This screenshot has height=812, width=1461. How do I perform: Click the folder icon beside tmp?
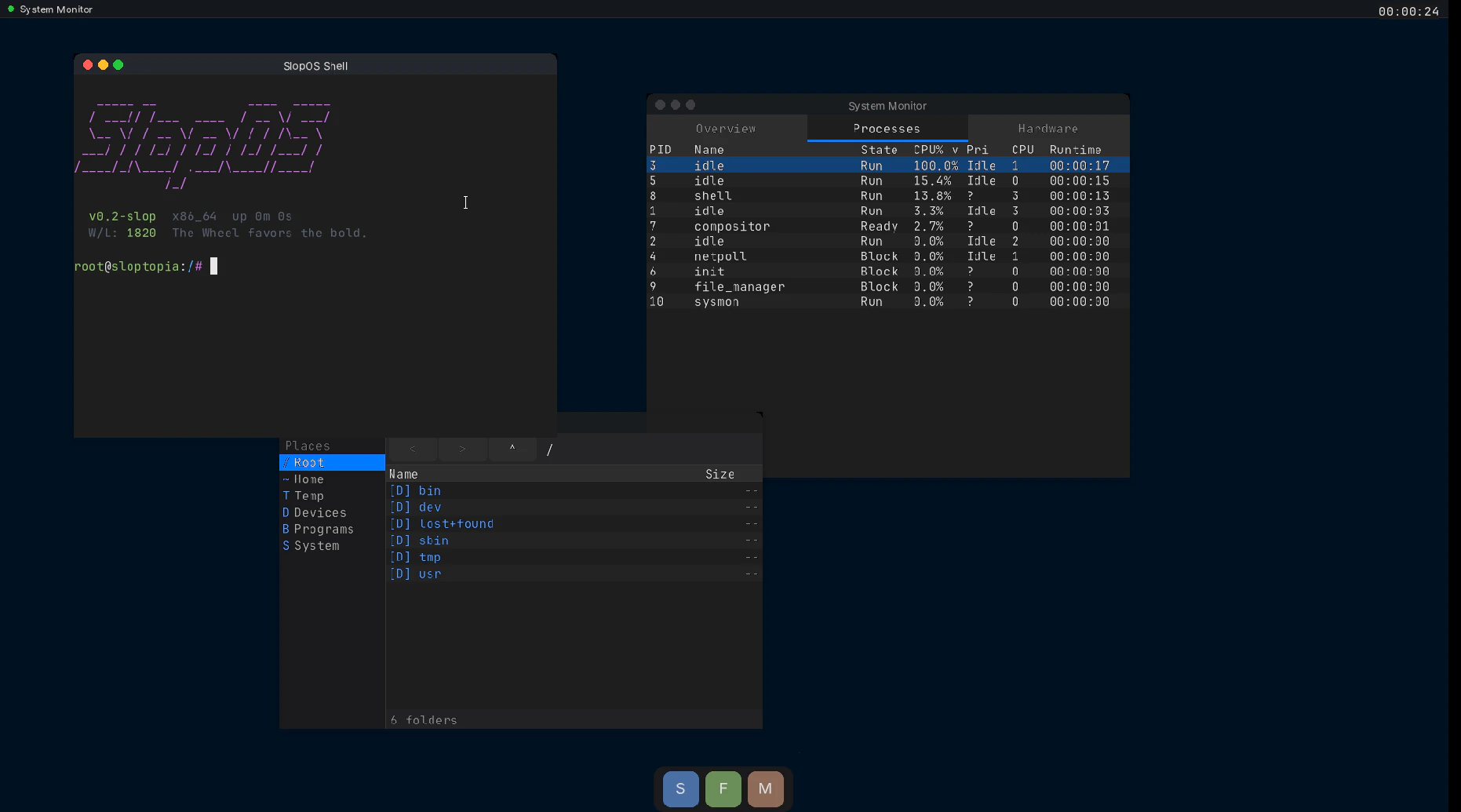tap(400, 557)
